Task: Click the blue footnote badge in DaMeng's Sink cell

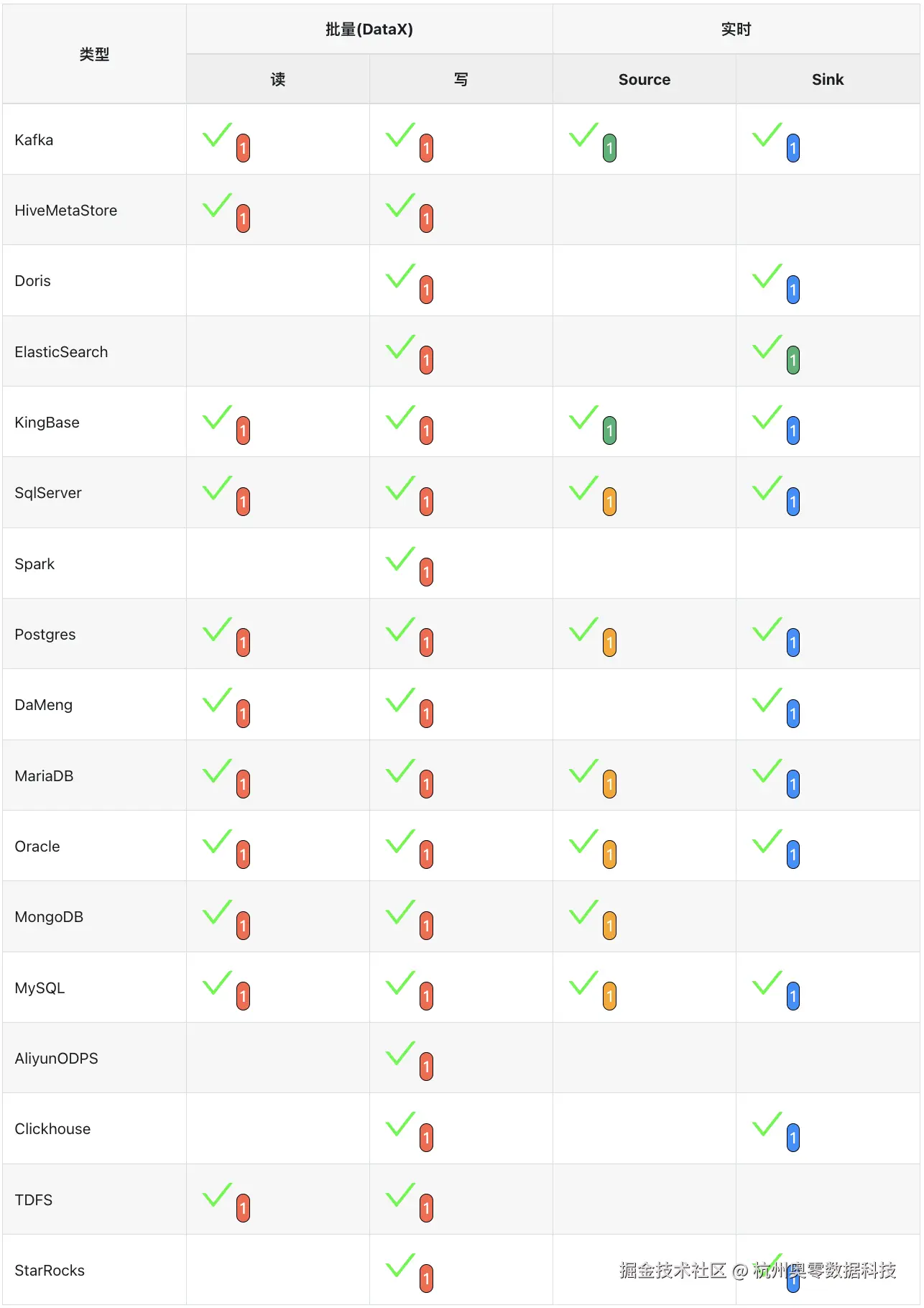Action: 793,714
